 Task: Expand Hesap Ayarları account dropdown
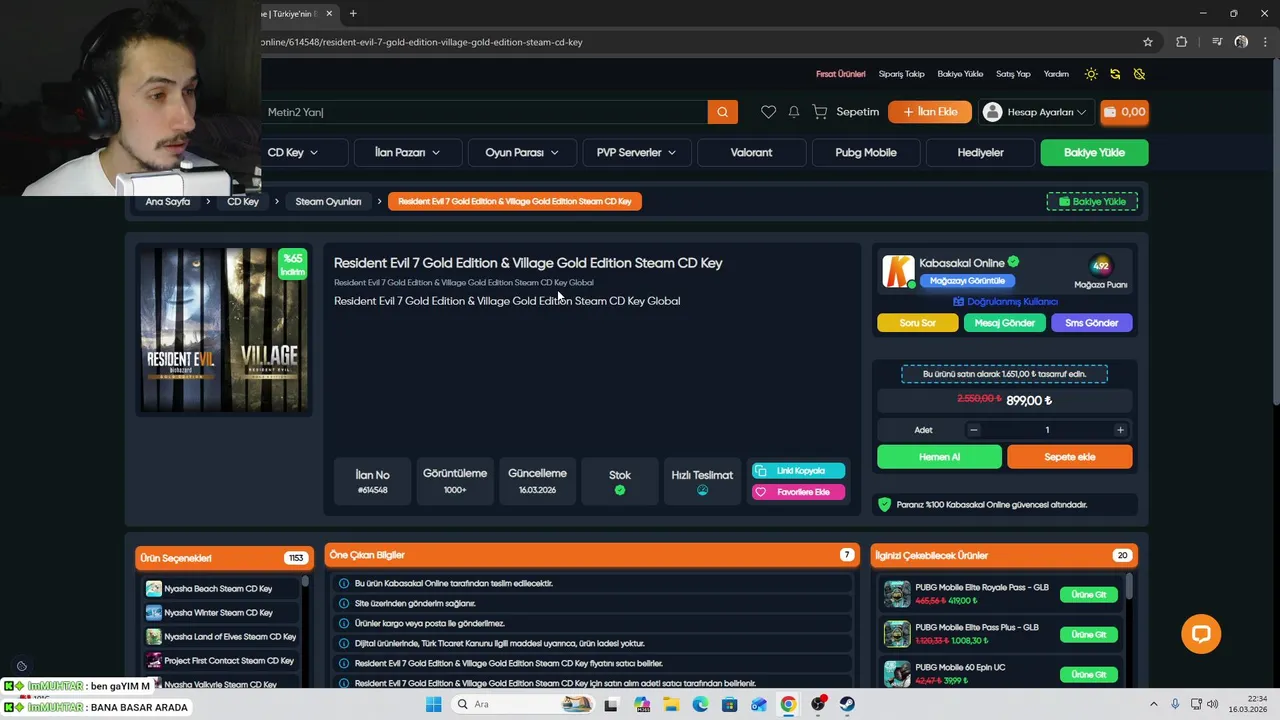click(x=1037, y=112)
